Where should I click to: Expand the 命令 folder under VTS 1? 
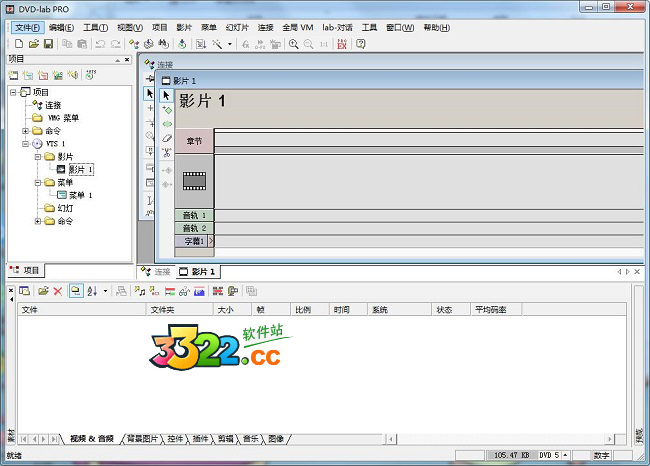[x=38, y=221]
